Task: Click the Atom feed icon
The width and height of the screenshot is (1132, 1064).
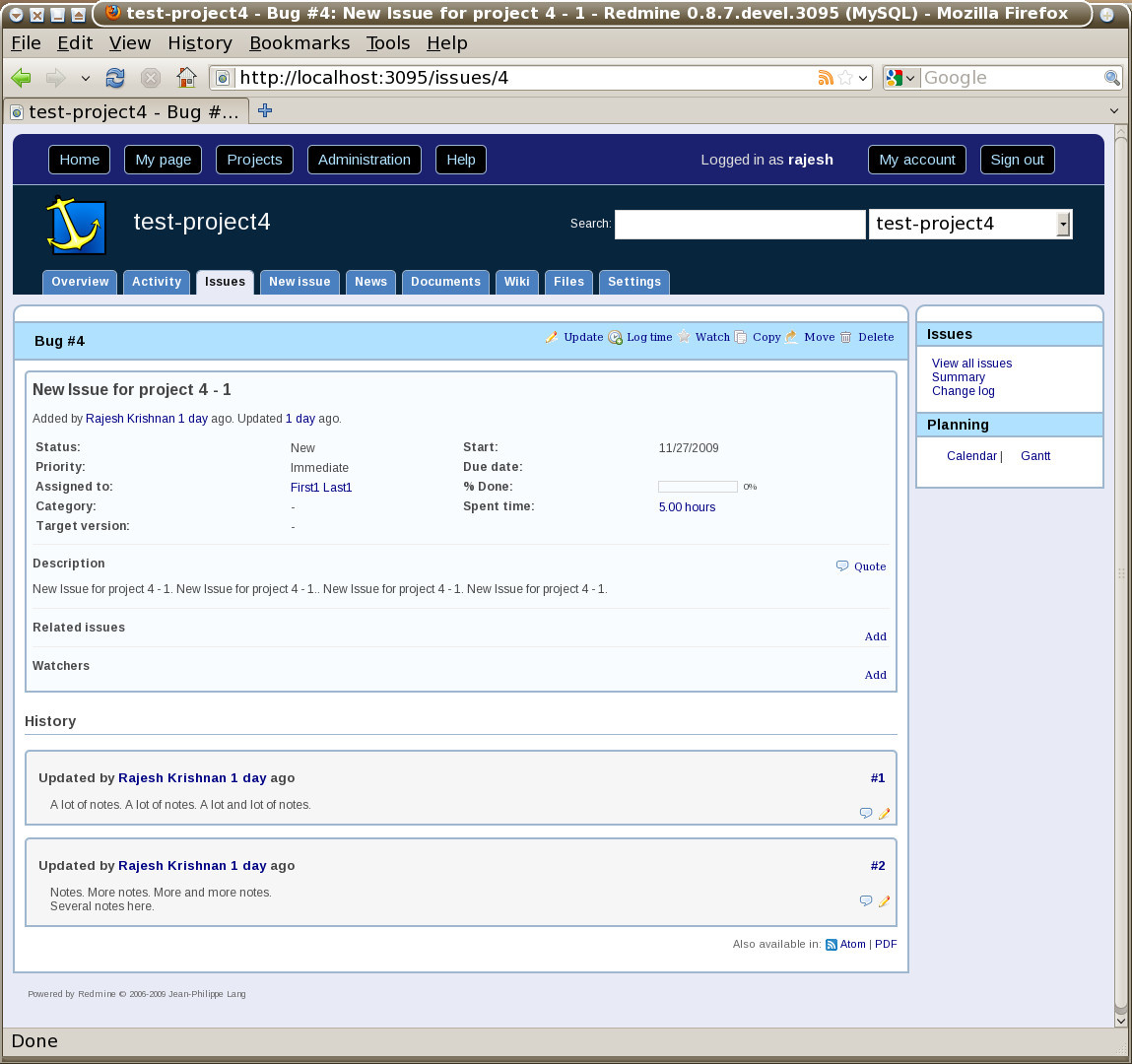Action: click(x=831, y=944)
